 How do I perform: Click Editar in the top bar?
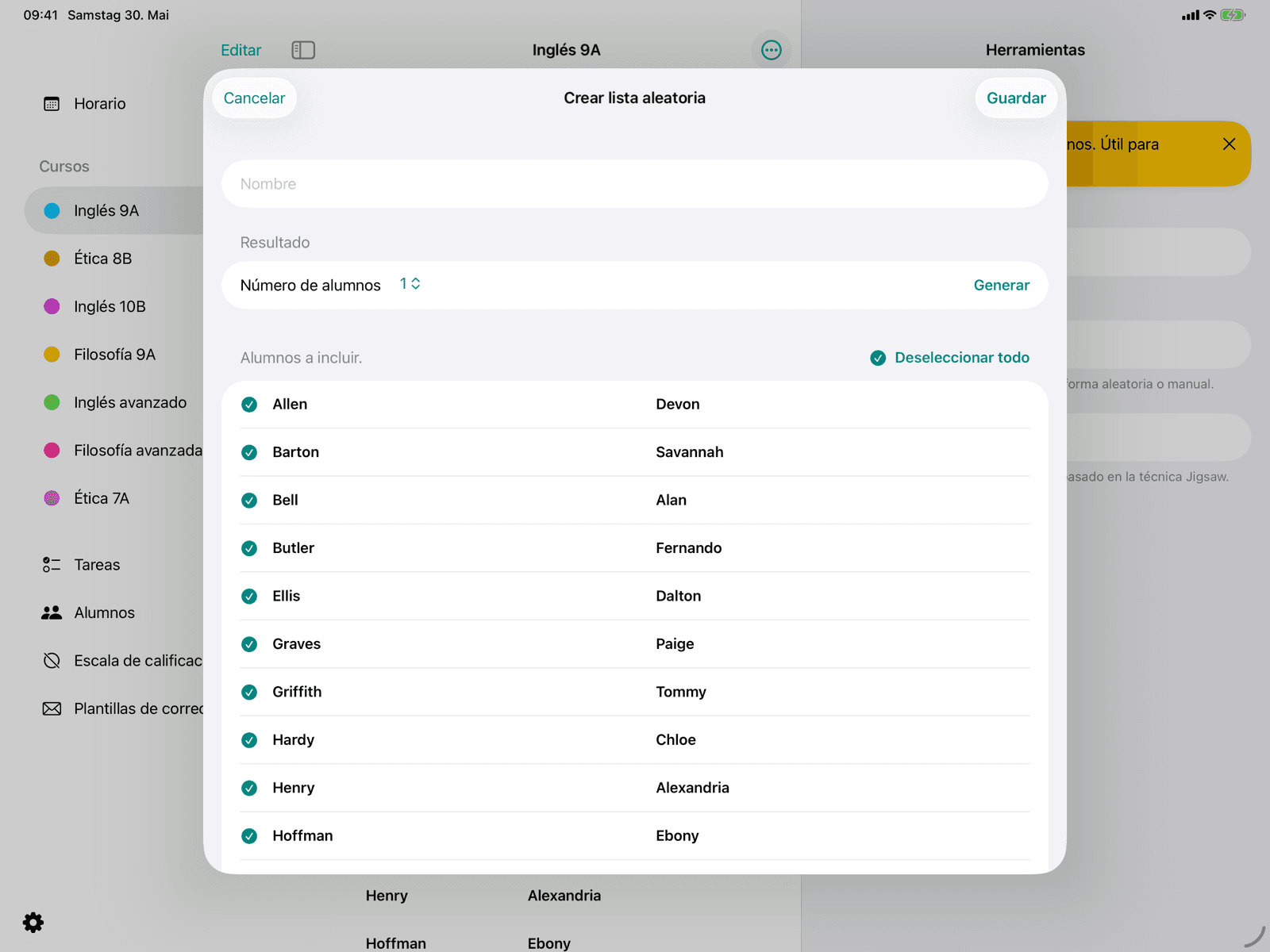(241, 50)
